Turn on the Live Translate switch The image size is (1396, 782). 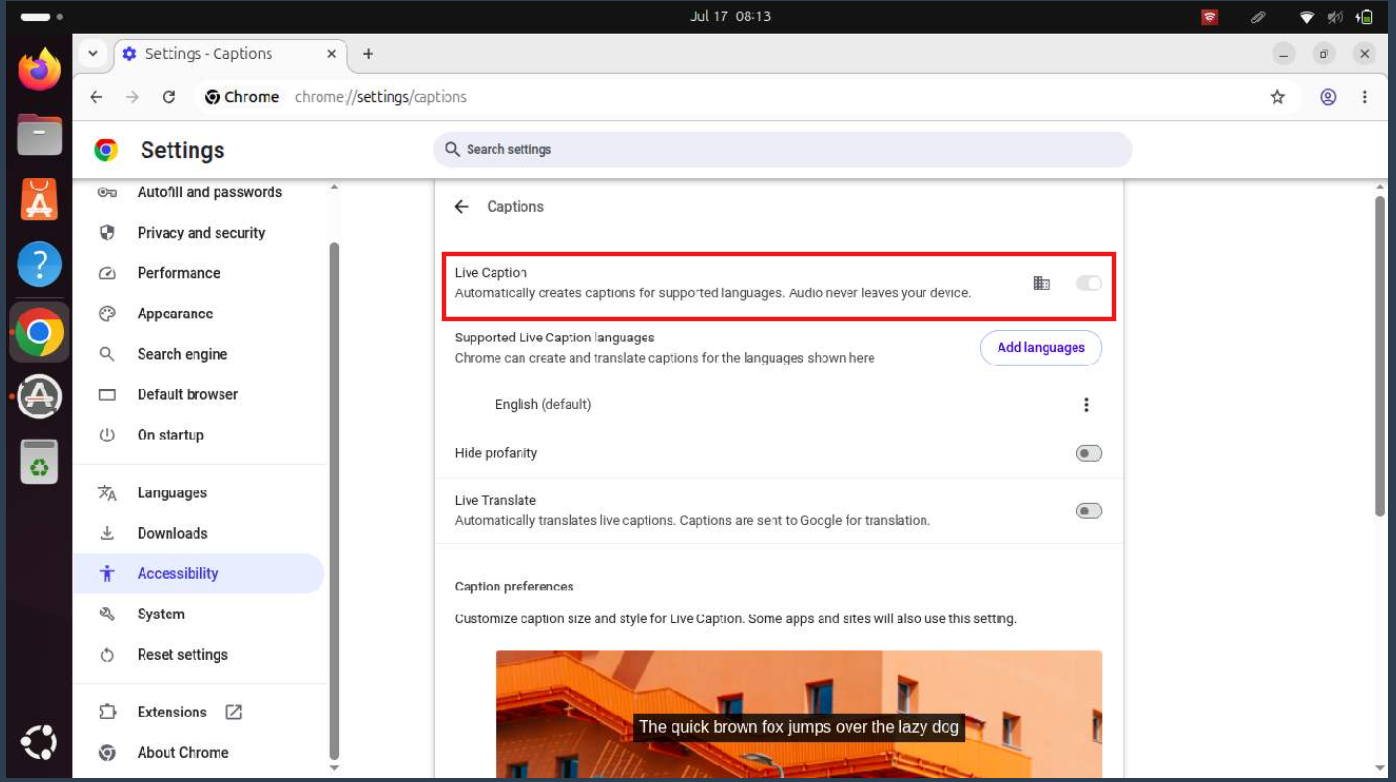click(1088, 511)
